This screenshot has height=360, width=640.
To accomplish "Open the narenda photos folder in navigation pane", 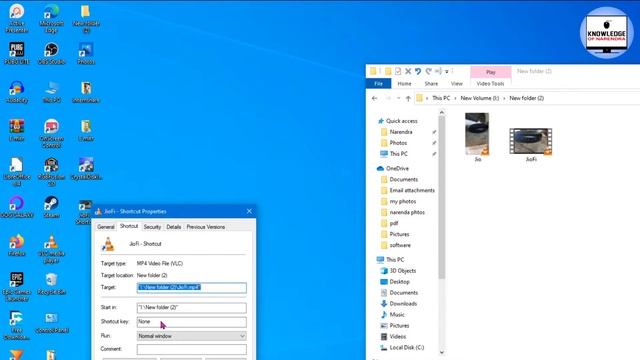I will [407, 213].
